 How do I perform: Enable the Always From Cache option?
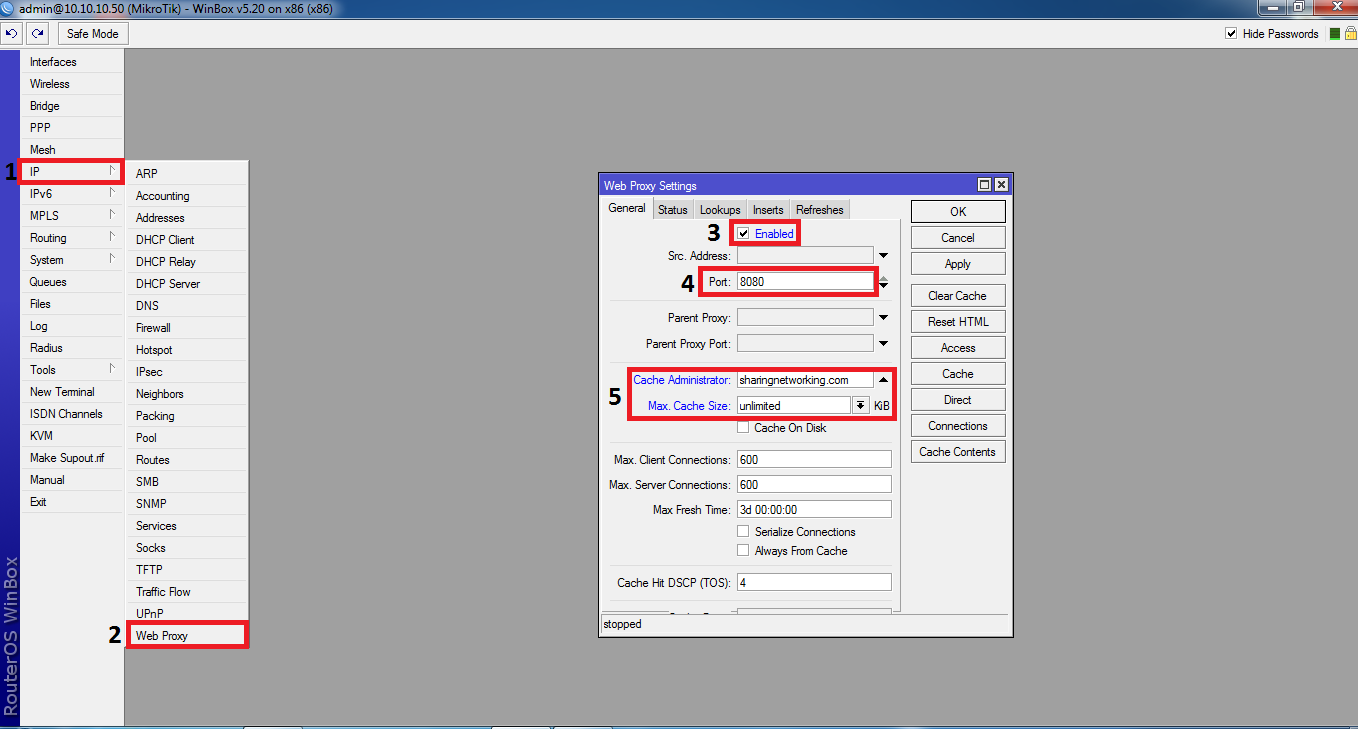pyautogui.click(x=742, y=550)
